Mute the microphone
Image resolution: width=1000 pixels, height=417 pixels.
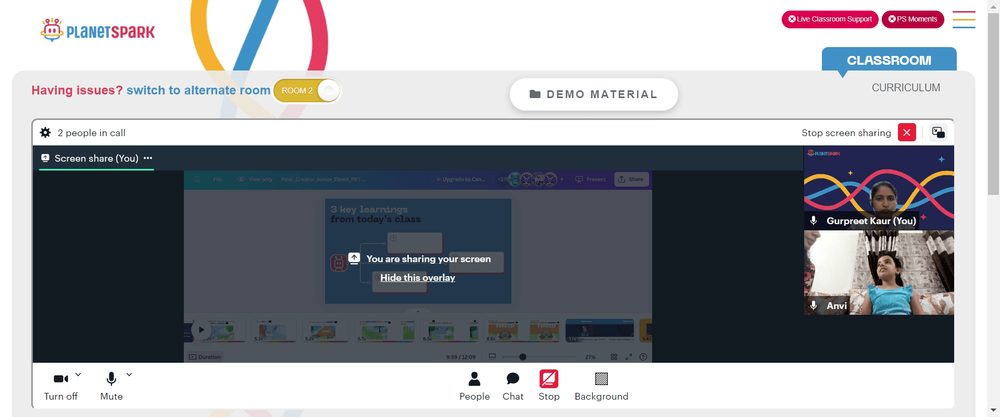111,386
